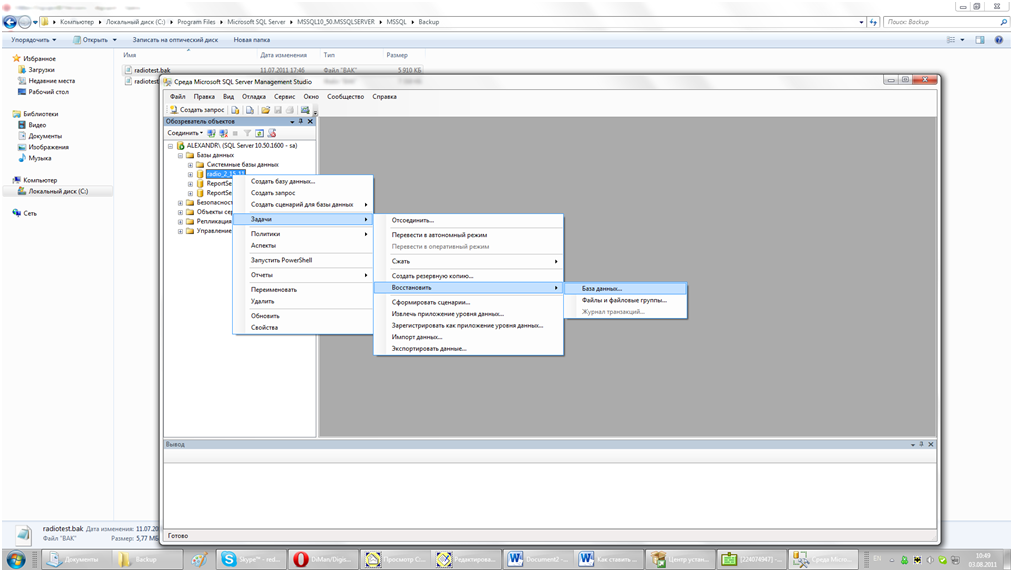Click the activity monitor icon in toolbar
The width and height of the screenshot is (1013, 572).
305,110
